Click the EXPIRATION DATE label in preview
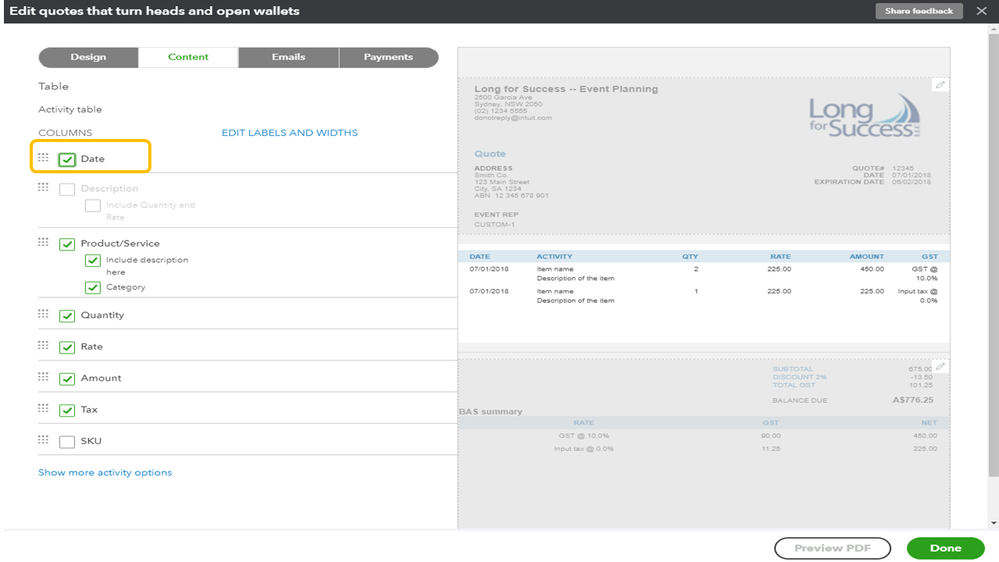The image size is (999, 562). [x=849, y=182]
